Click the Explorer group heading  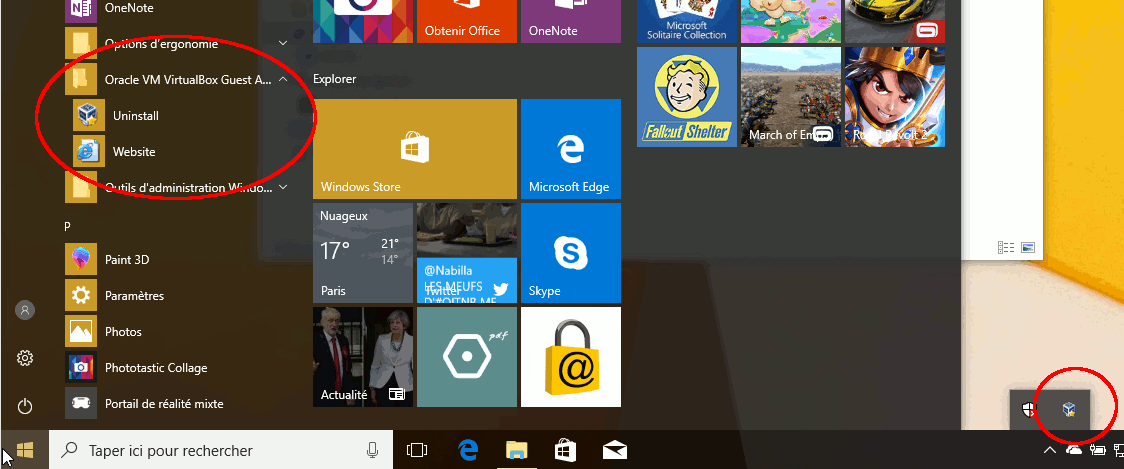pyautogui.click(x=335, y=79)
